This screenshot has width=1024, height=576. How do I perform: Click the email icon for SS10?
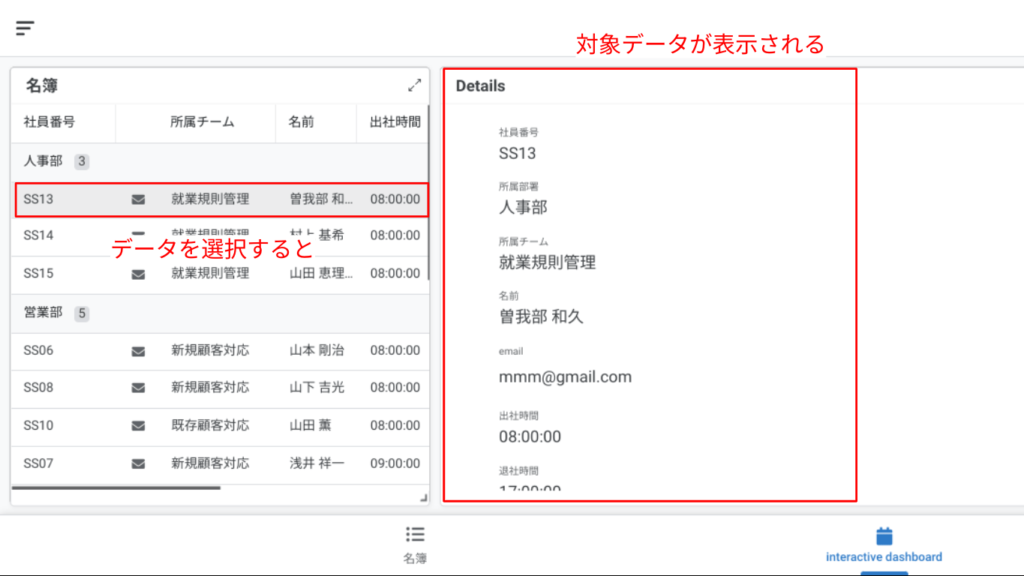138,426
